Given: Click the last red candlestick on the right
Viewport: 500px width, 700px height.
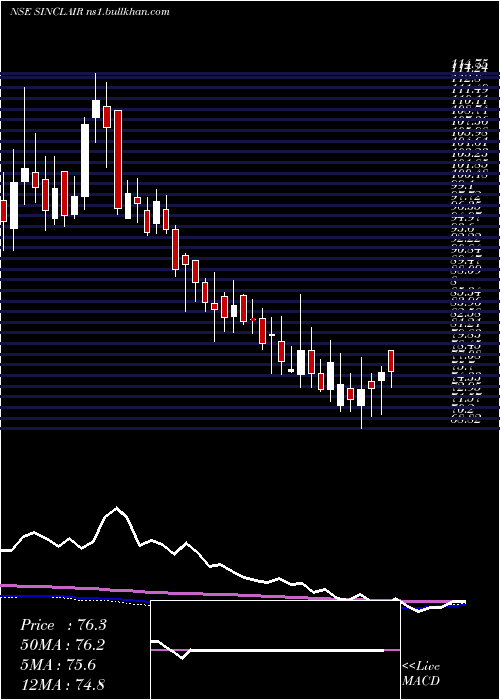Looking at the screenshot, I should [392, 361].
